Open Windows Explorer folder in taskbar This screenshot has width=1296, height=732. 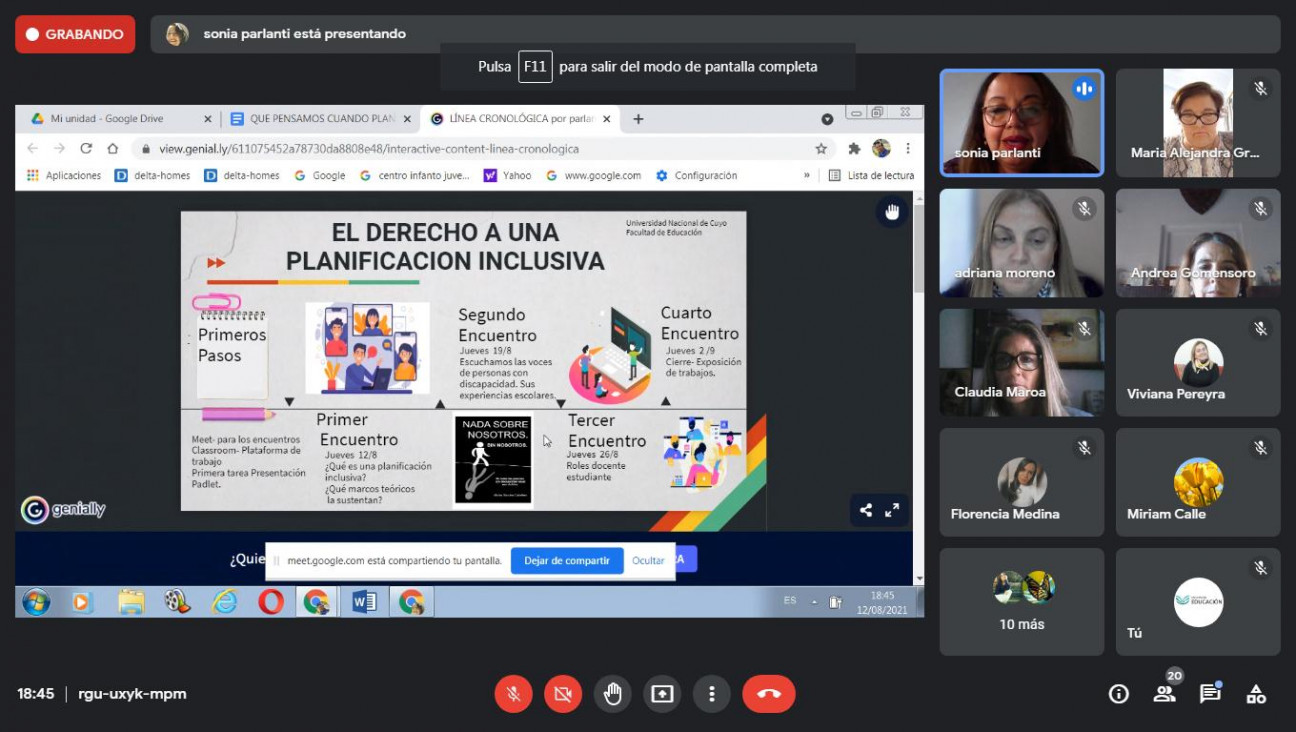(131, 602)
